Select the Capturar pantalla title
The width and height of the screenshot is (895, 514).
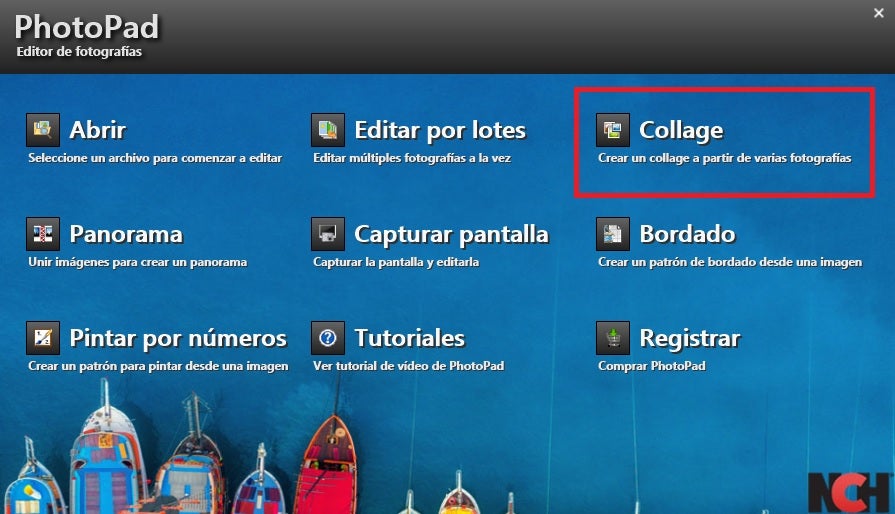[x=451, y=235]
